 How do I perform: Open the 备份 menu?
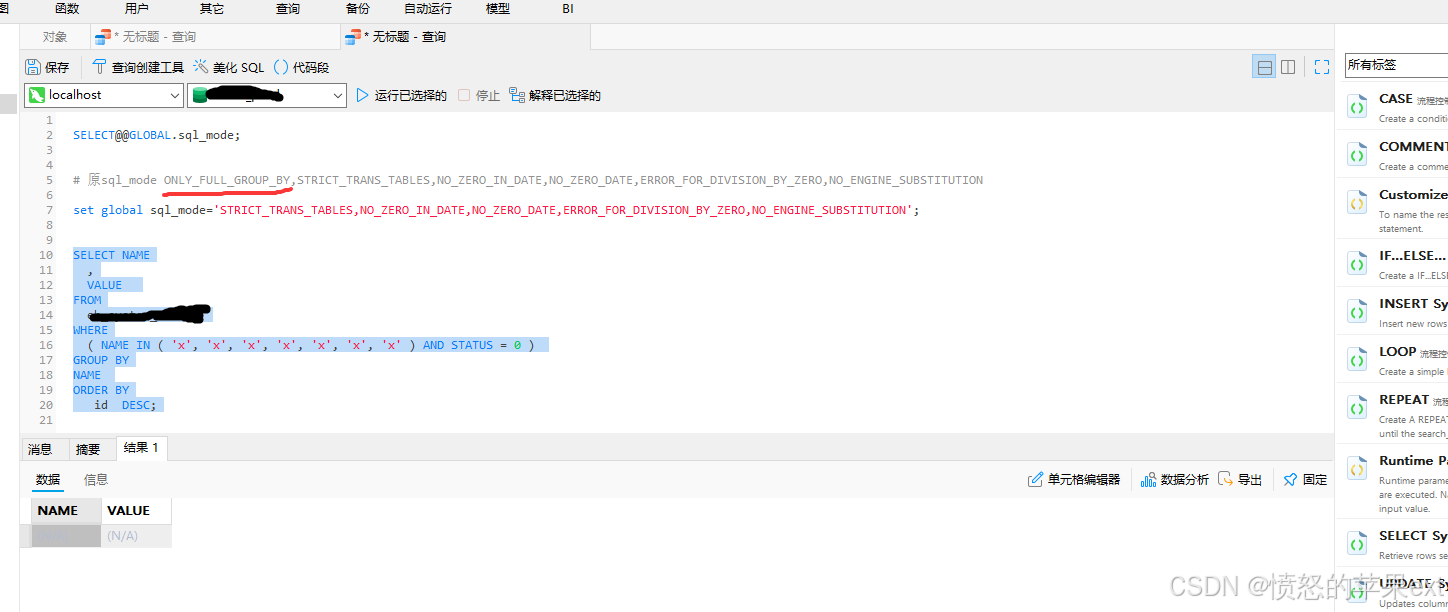tap(357, 8)
